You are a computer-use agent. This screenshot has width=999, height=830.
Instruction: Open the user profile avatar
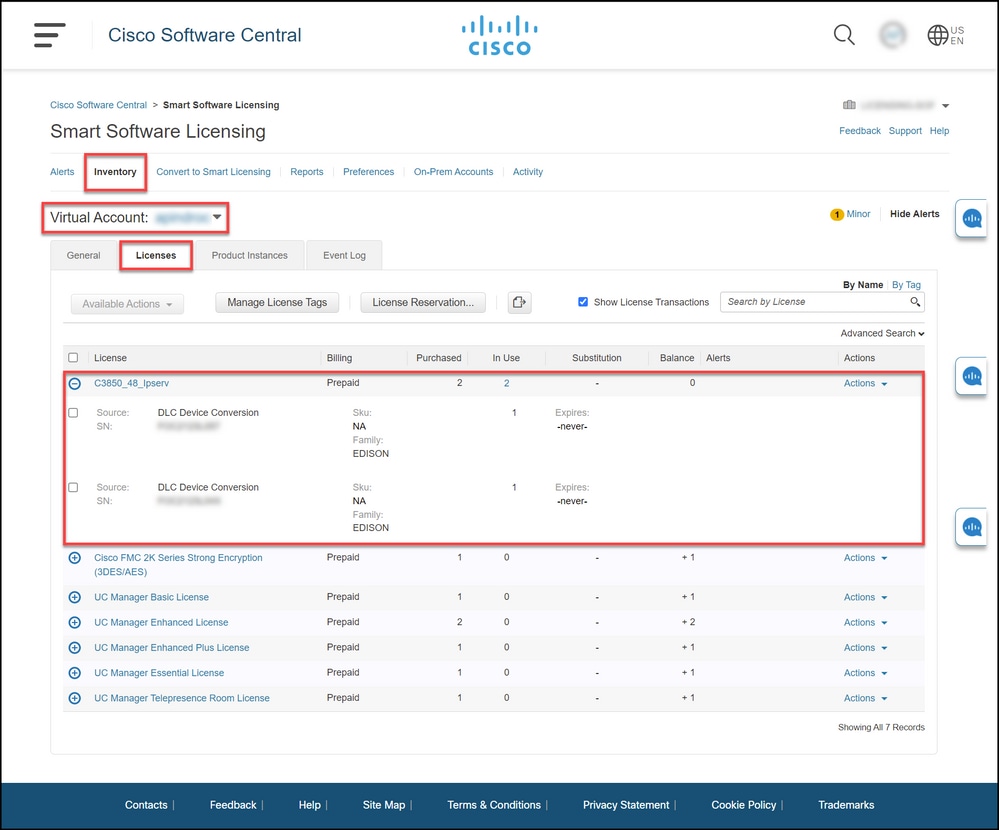(x=893, y=34)
